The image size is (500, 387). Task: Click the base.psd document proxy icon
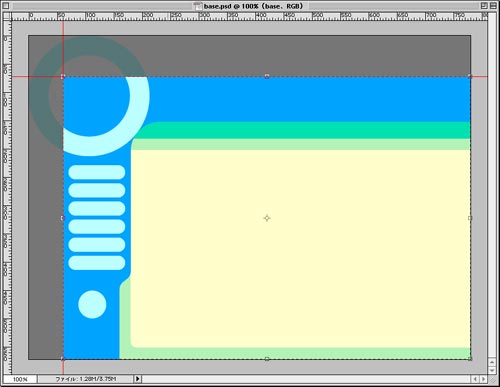198,6
